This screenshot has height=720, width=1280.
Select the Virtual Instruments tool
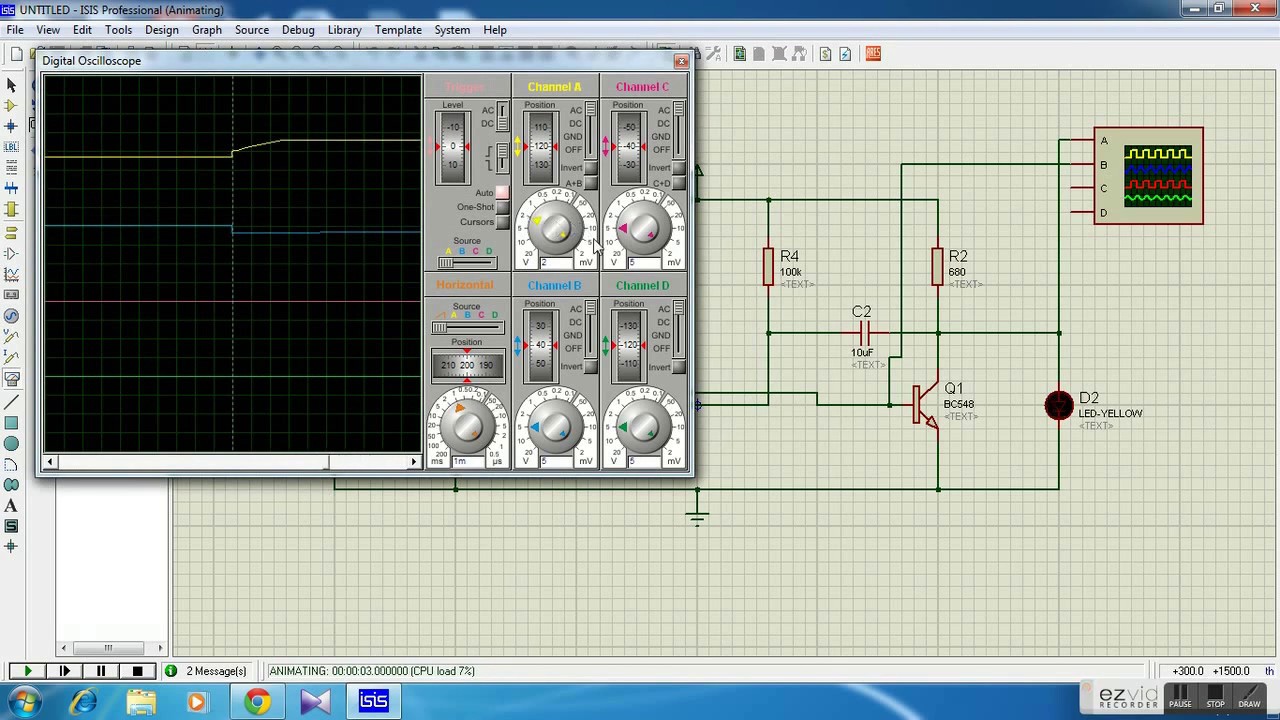point(12,379)
